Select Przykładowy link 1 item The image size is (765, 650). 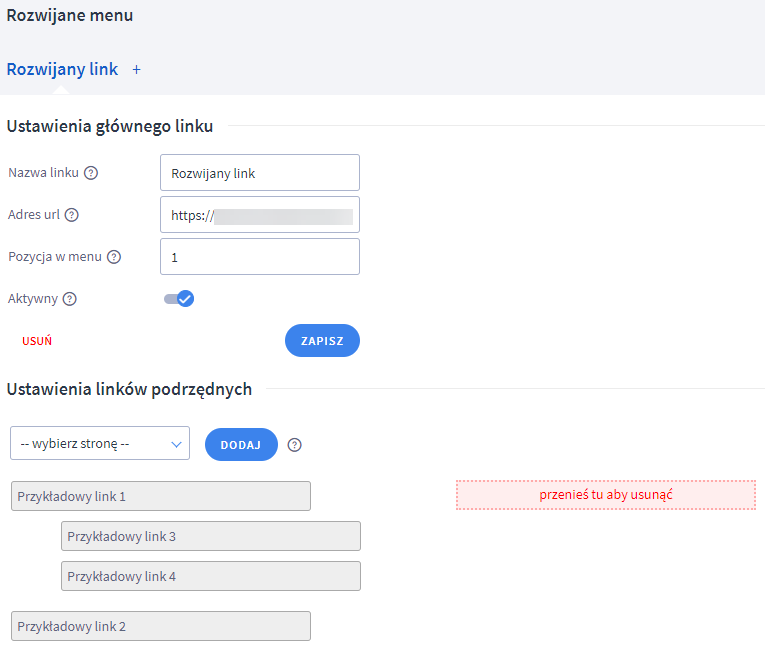point(160,497)
